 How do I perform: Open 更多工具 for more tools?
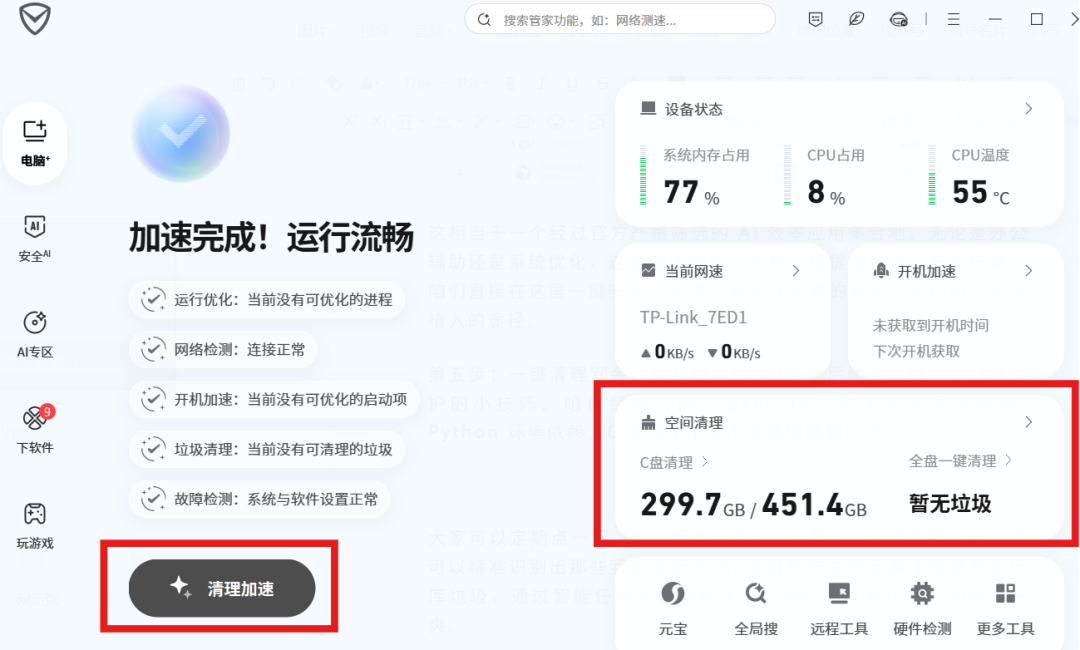tap(1004, 605)
